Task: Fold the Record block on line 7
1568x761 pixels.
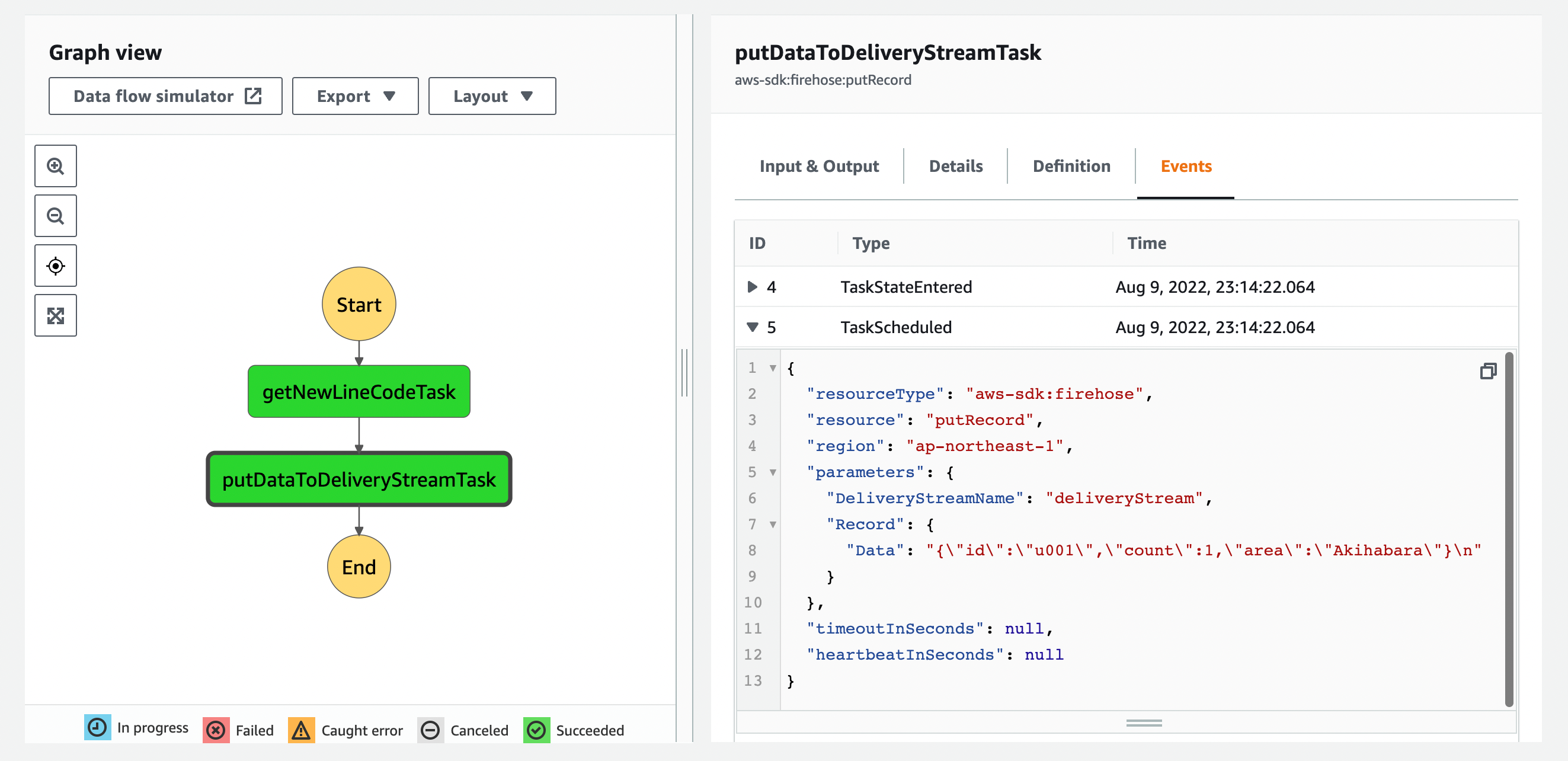Action: point(773,524)
